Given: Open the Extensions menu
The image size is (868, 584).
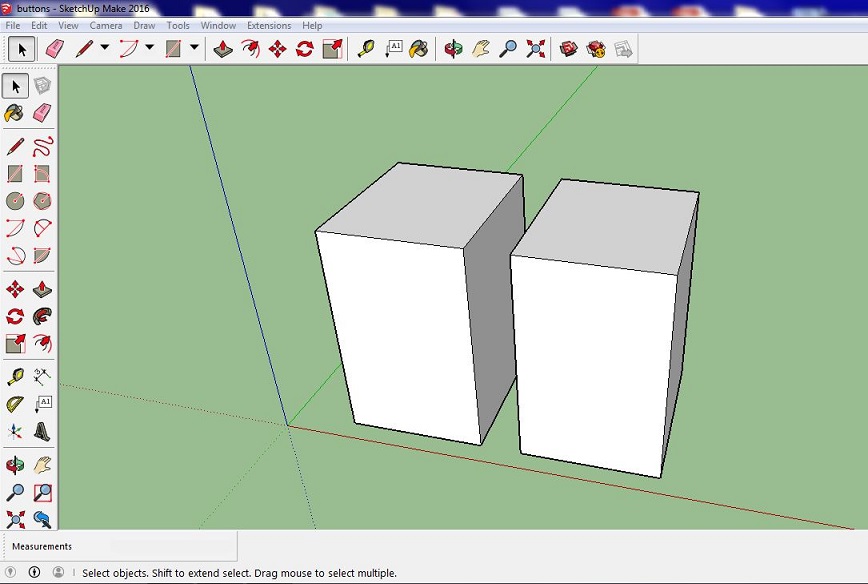Looking at the screenshot, I should pyautogui.click(x=269, y=25).
